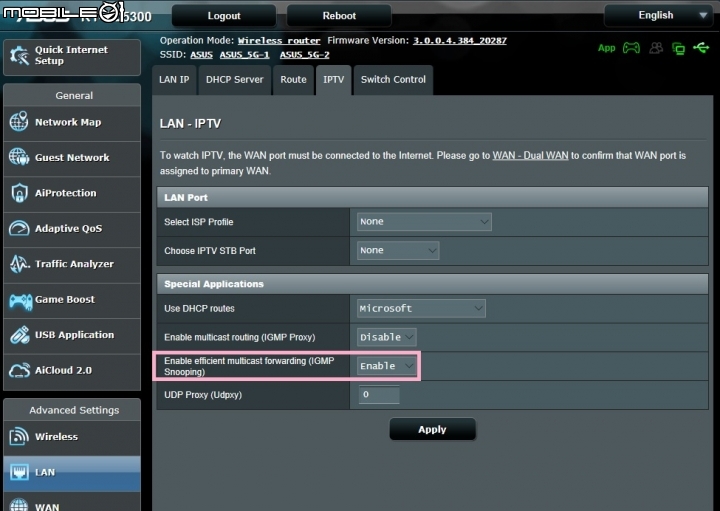
Task: Click the ASUS_5G-1 SSID link
Action: click(244, 55)
